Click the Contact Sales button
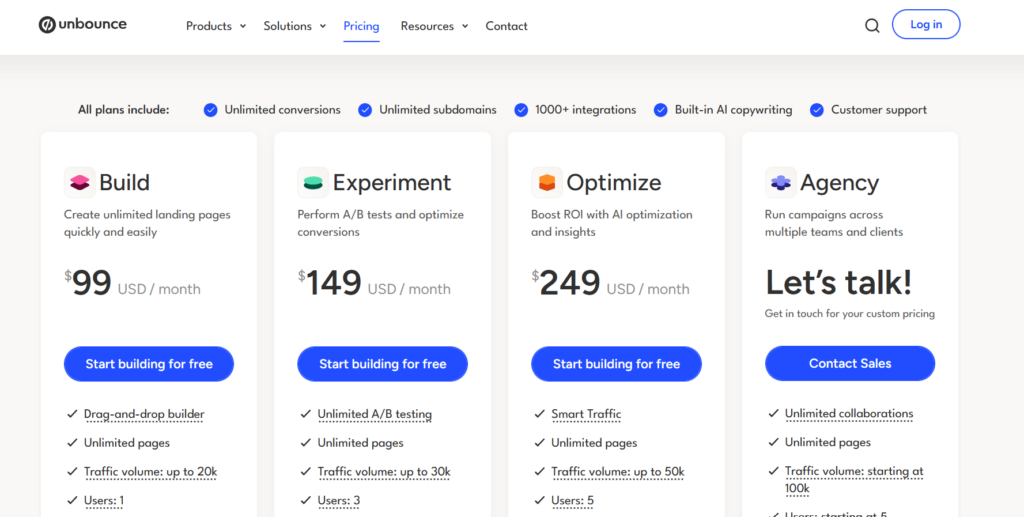The image size is (1024, 517). point(850,364)
